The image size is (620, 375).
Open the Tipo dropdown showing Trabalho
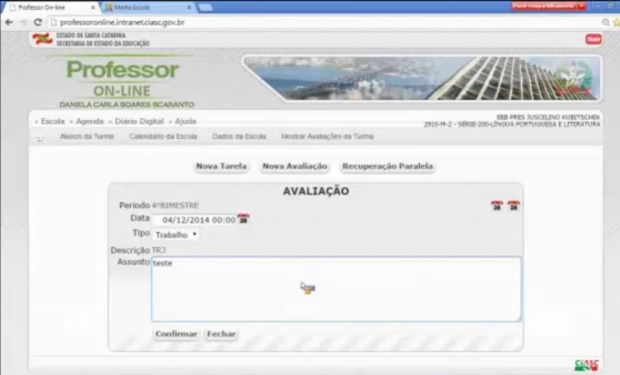click(176, 235)
